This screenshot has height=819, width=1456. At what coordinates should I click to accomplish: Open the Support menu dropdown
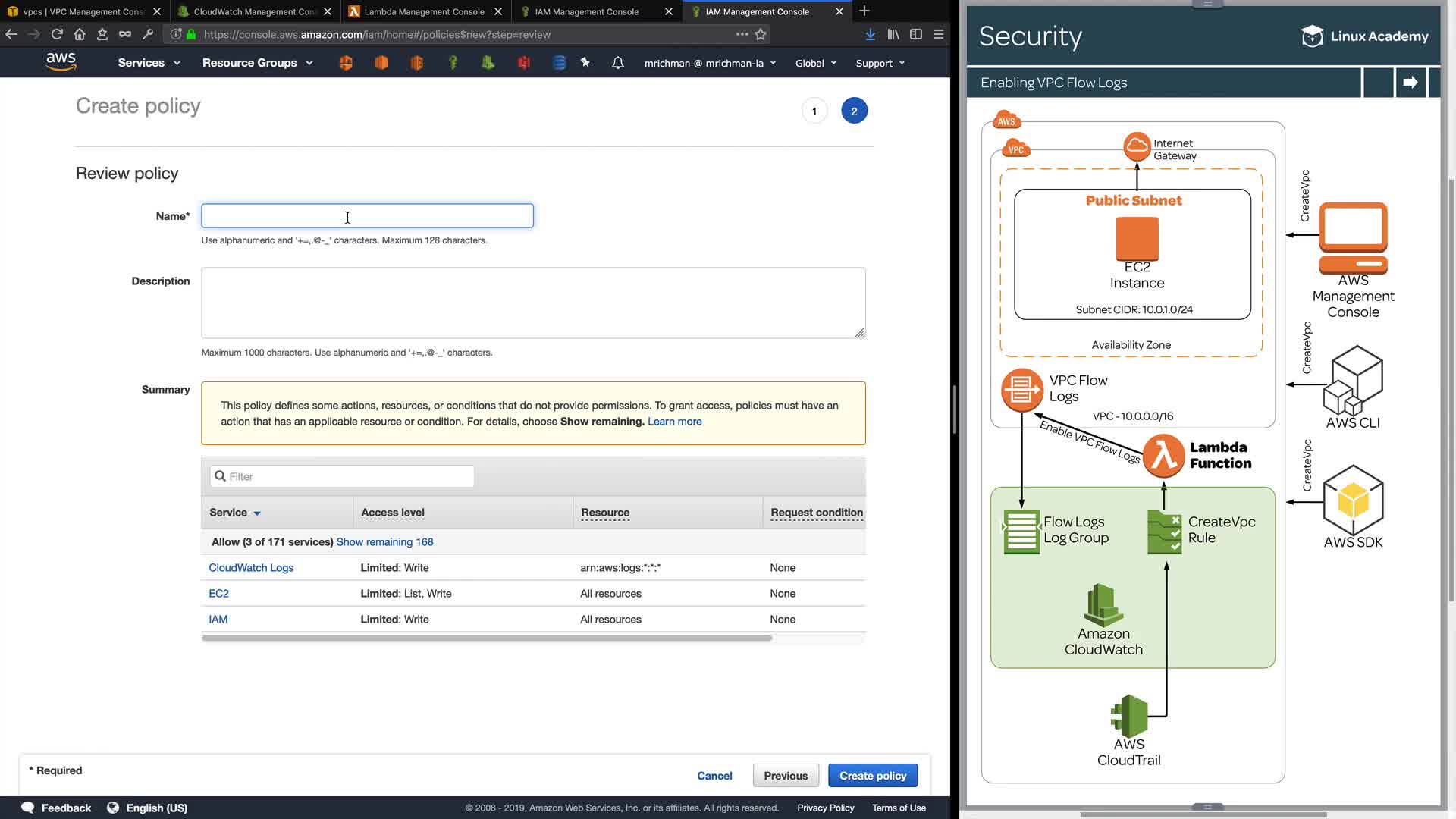click(880, 63)
